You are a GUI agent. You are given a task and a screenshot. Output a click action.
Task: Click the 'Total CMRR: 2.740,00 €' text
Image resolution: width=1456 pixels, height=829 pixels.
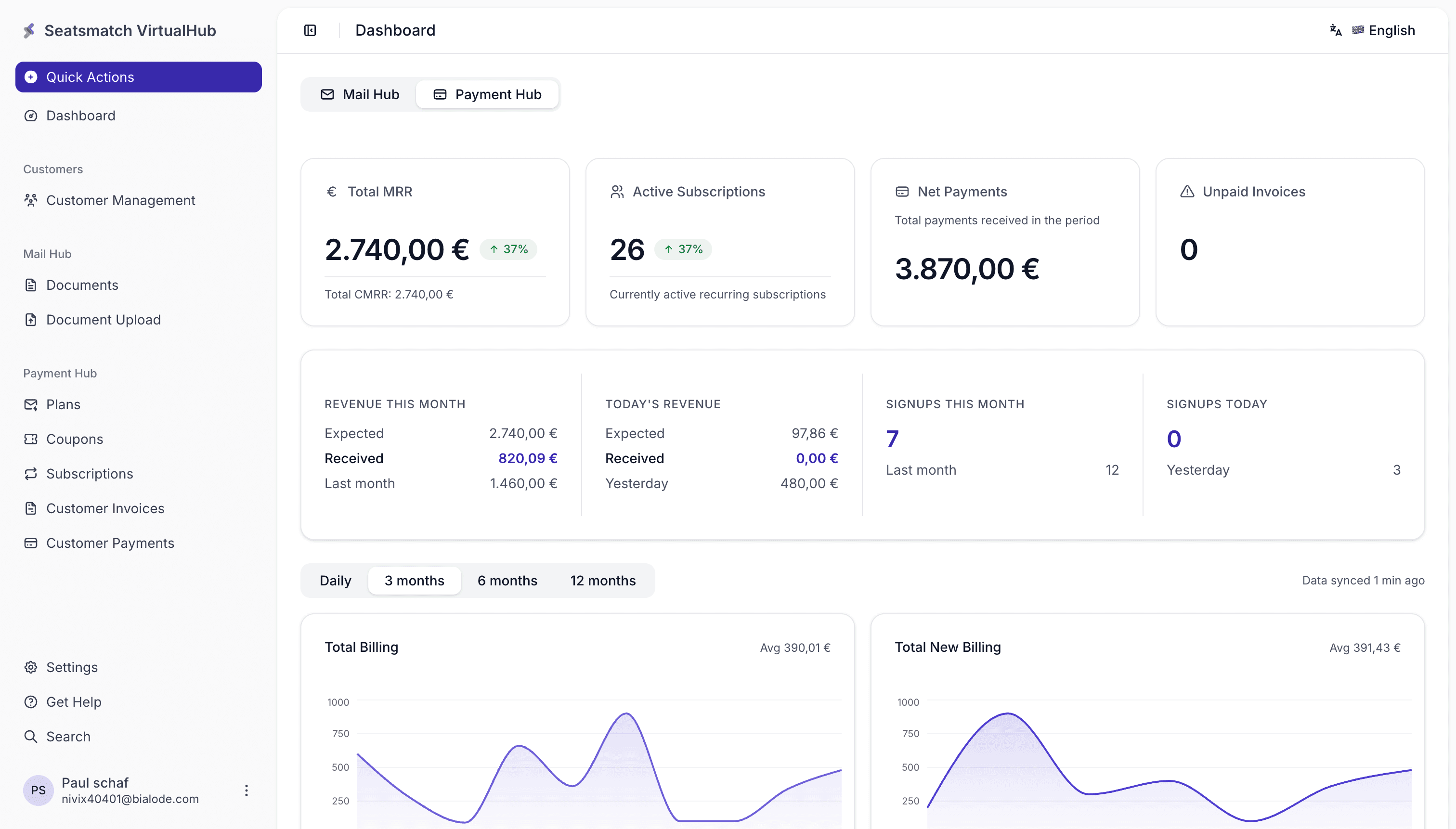pyautogui.click(x=389, y=294)
